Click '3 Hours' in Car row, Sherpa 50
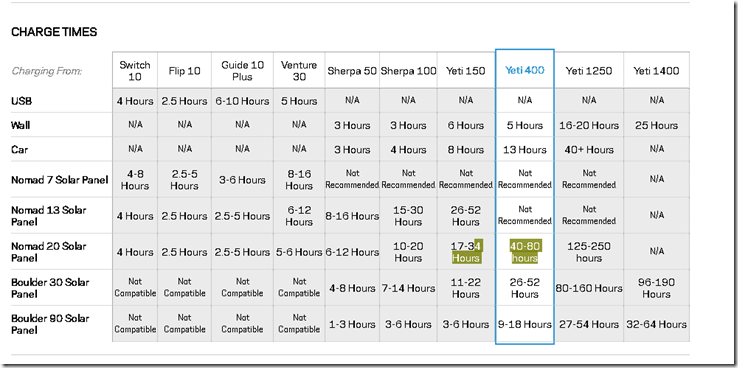Image resolution: width=738 pixels, height=368 pixels. tap(352, 150)
